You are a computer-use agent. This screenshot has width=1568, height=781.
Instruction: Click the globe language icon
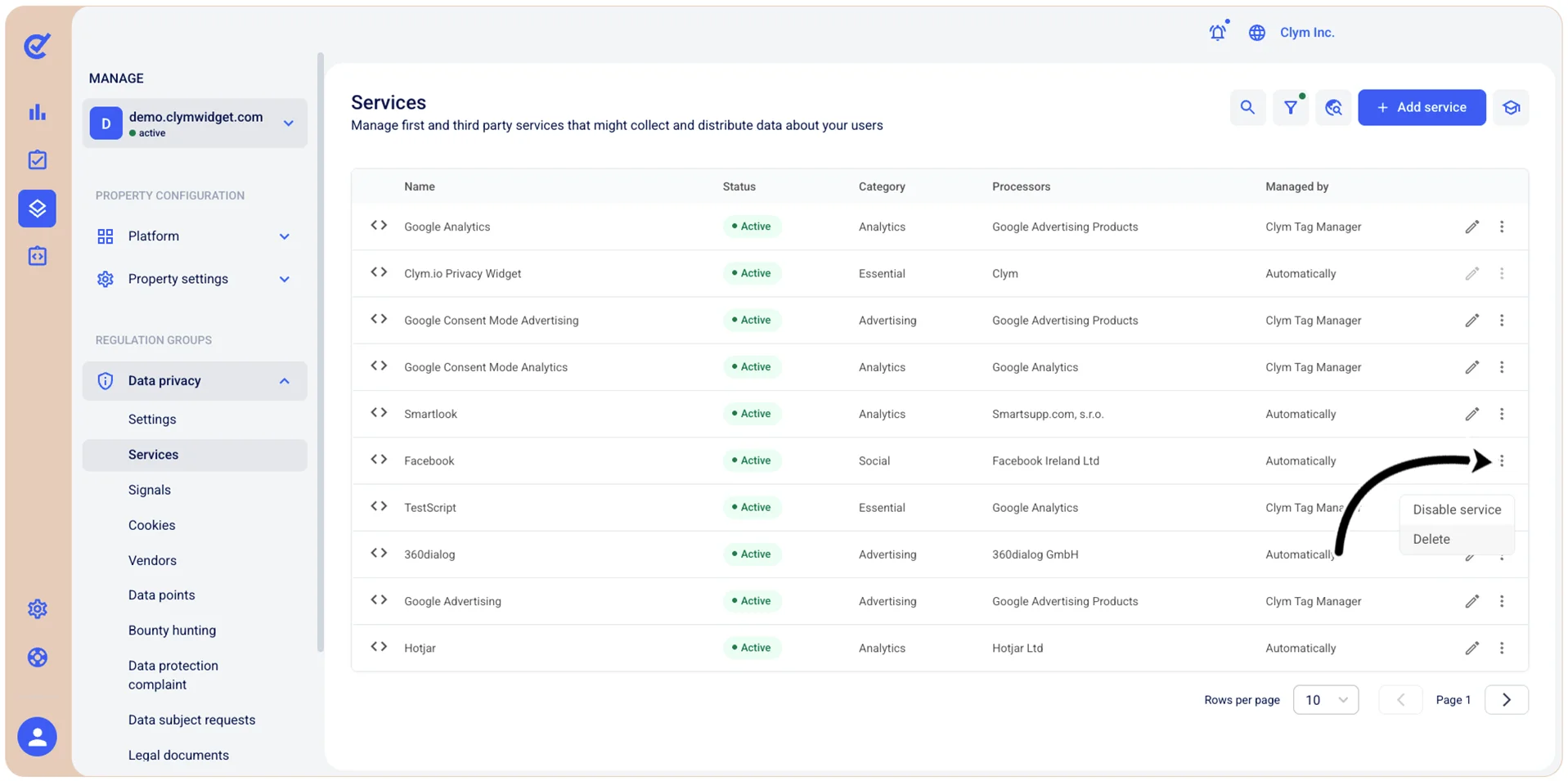click(x=1257, y=33)
